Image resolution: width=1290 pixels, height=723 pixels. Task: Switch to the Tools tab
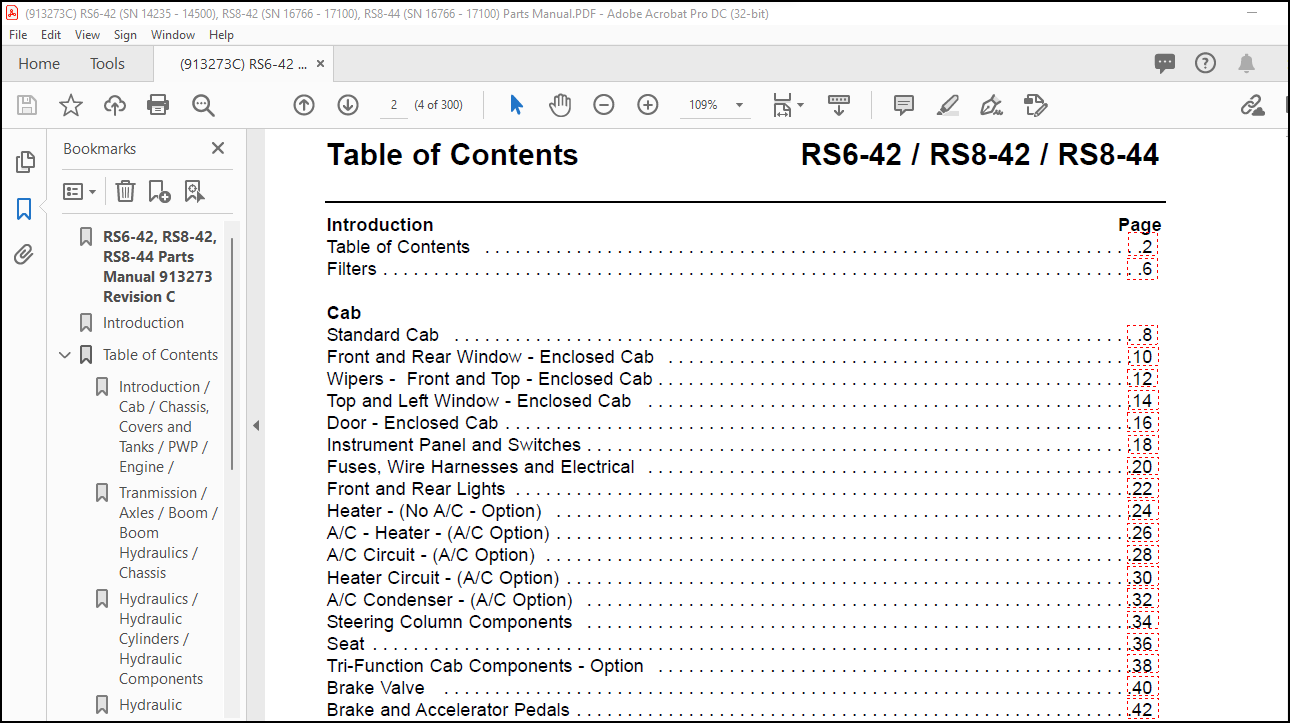pos(107,63)
